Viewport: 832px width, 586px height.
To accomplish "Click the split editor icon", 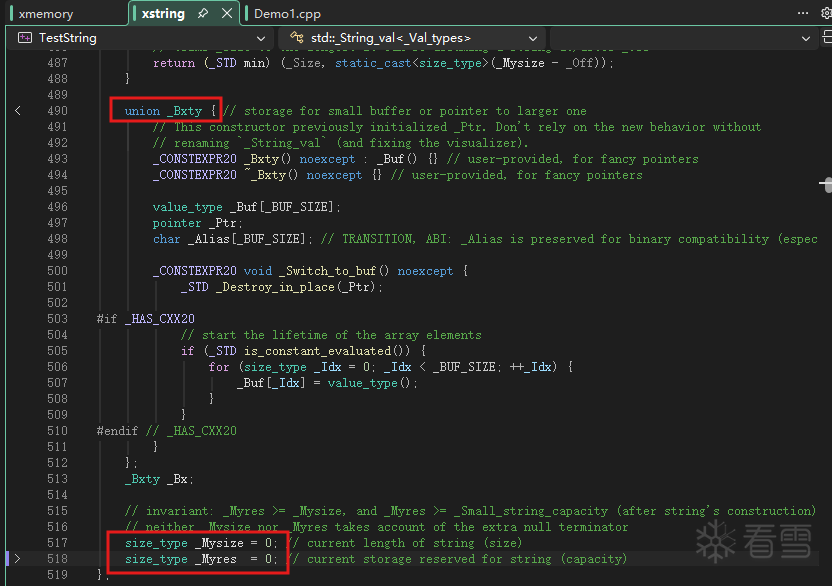I will pyautogui.click(x=827, y=37).
